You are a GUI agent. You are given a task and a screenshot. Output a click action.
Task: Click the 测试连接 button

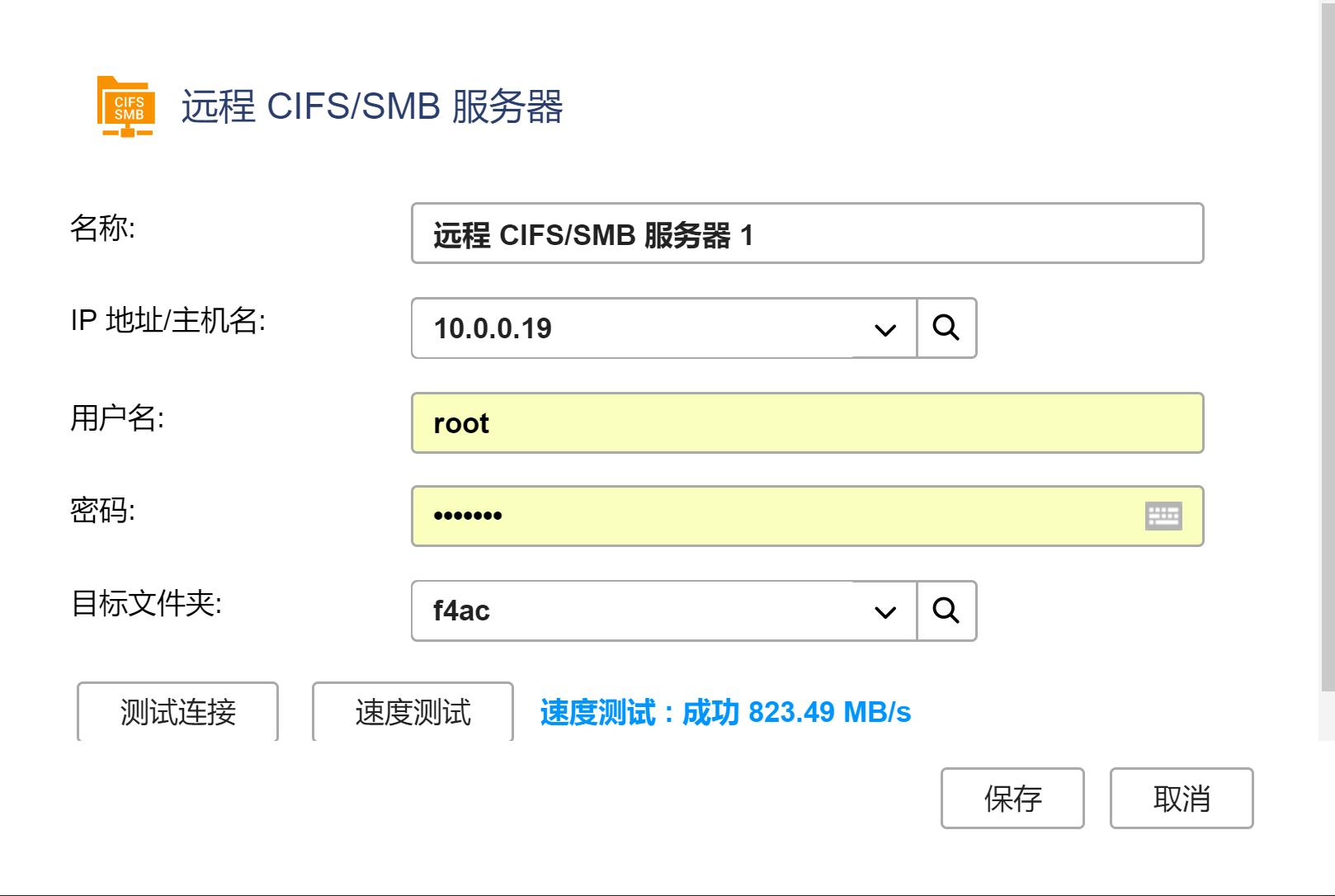(x=177, y=711)
